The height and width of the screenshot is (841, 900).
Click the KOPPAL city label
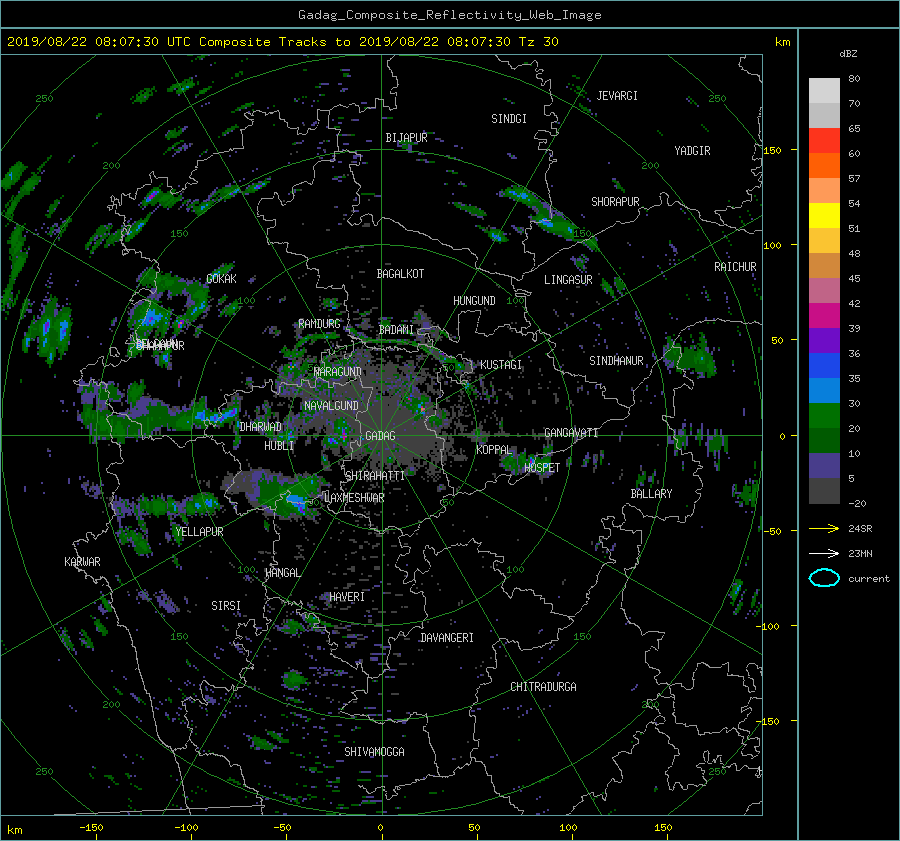click(494, 450)
